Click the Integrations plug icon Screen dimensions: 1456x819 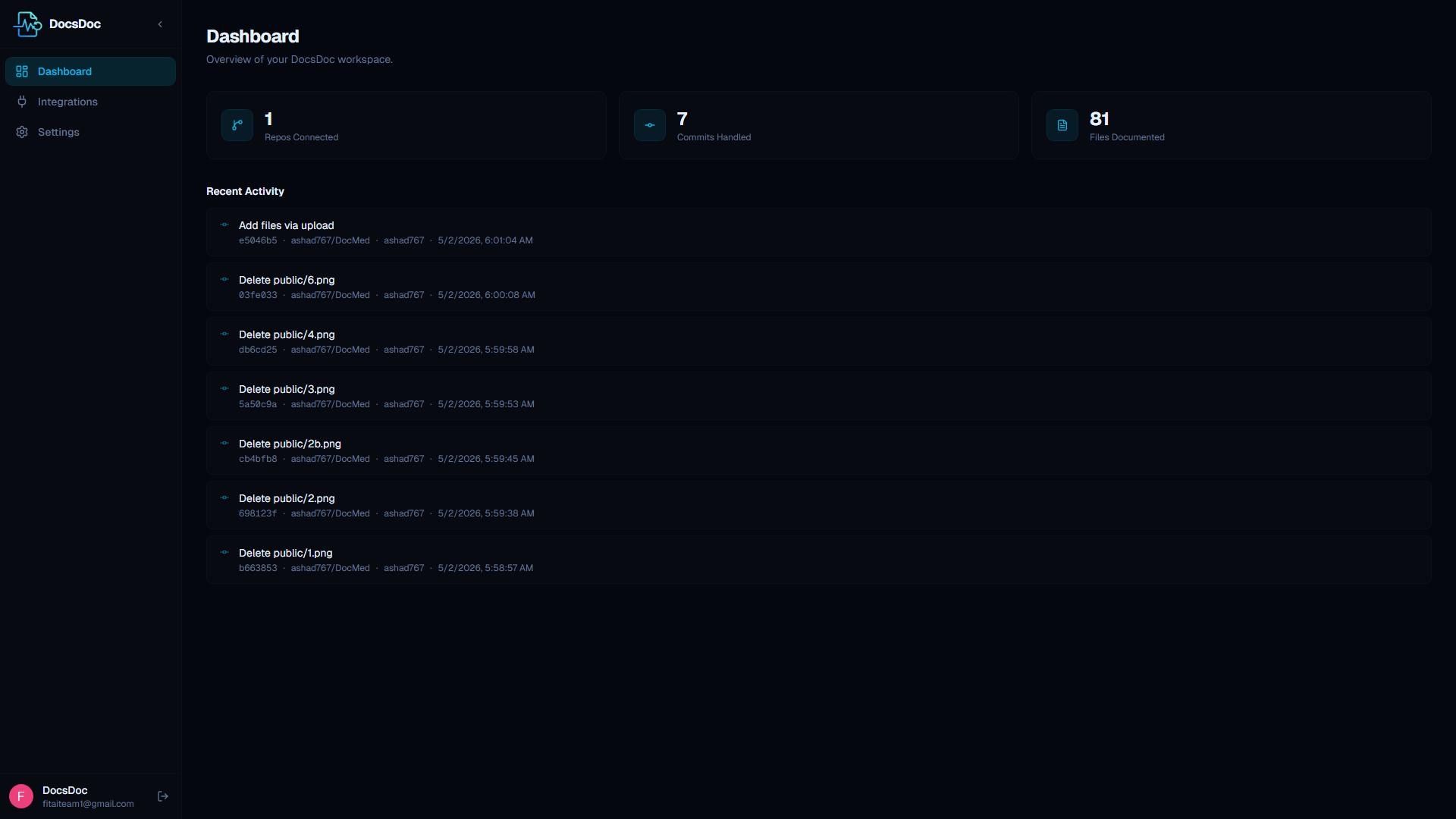pyautogui.click(x=22, y=102)
